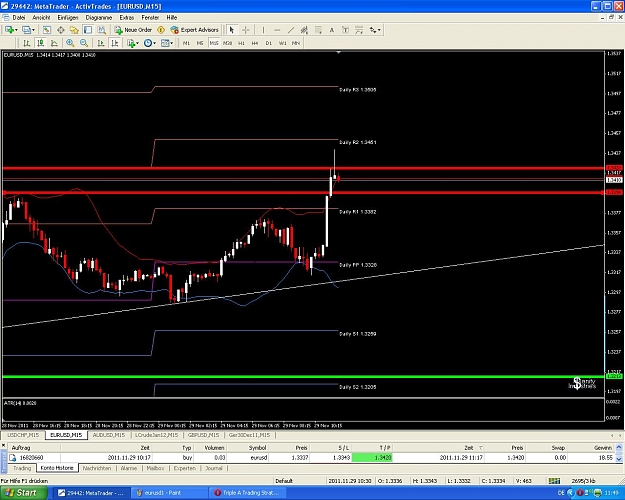Toggle chart shift icon
The width and height of the screenshot is (625, 500).
click(114, 43)
